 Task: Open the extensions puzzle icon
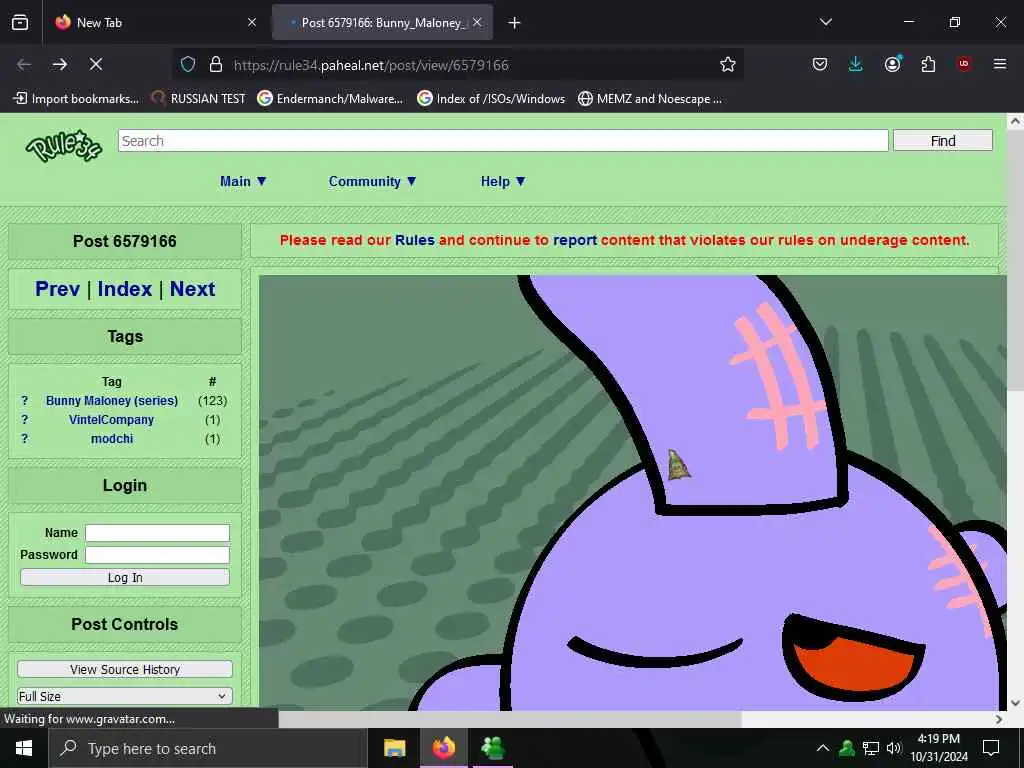[928, 64]
